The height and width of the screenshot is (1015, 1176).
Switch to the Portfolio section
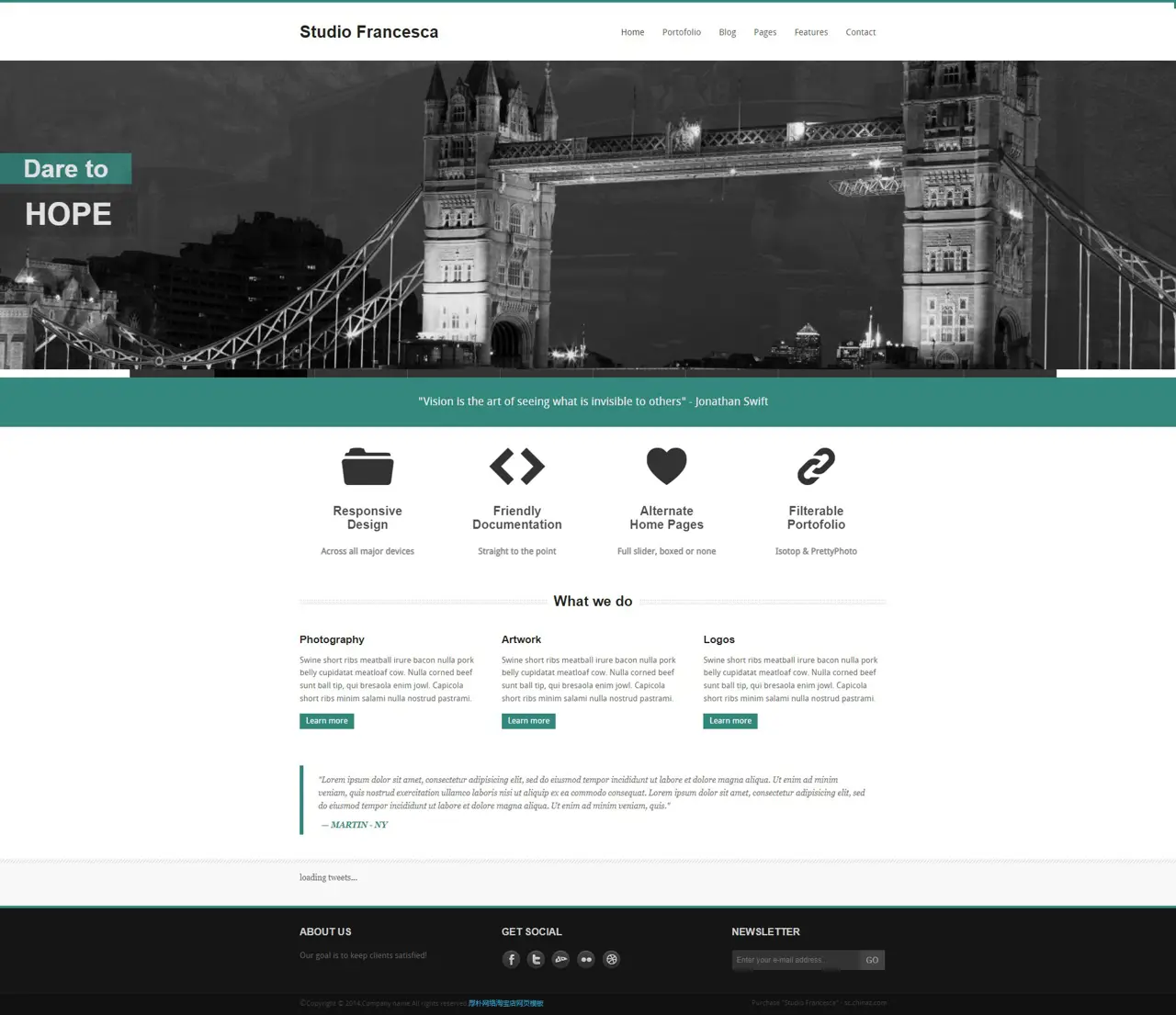point(681,32)
